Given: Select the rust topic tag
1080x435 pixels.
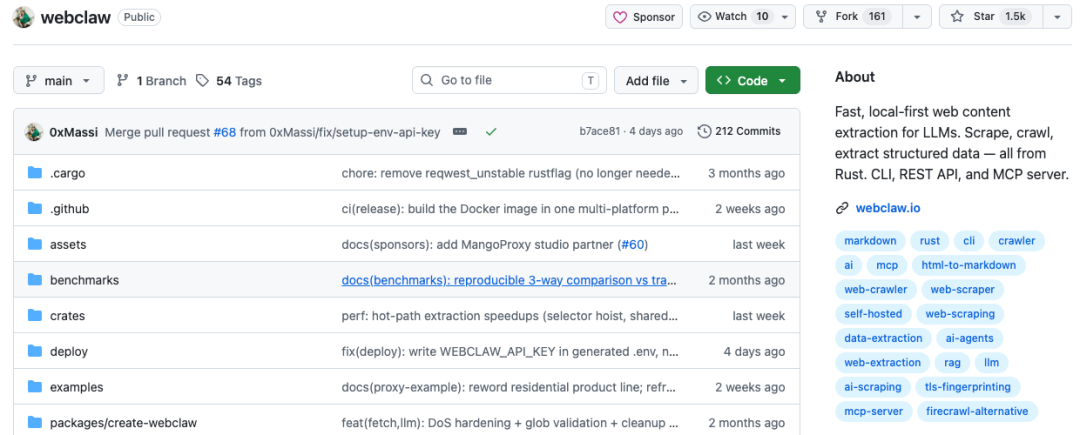Looking at the screenshot, I should pyautogui.click(x=929, y=241).
